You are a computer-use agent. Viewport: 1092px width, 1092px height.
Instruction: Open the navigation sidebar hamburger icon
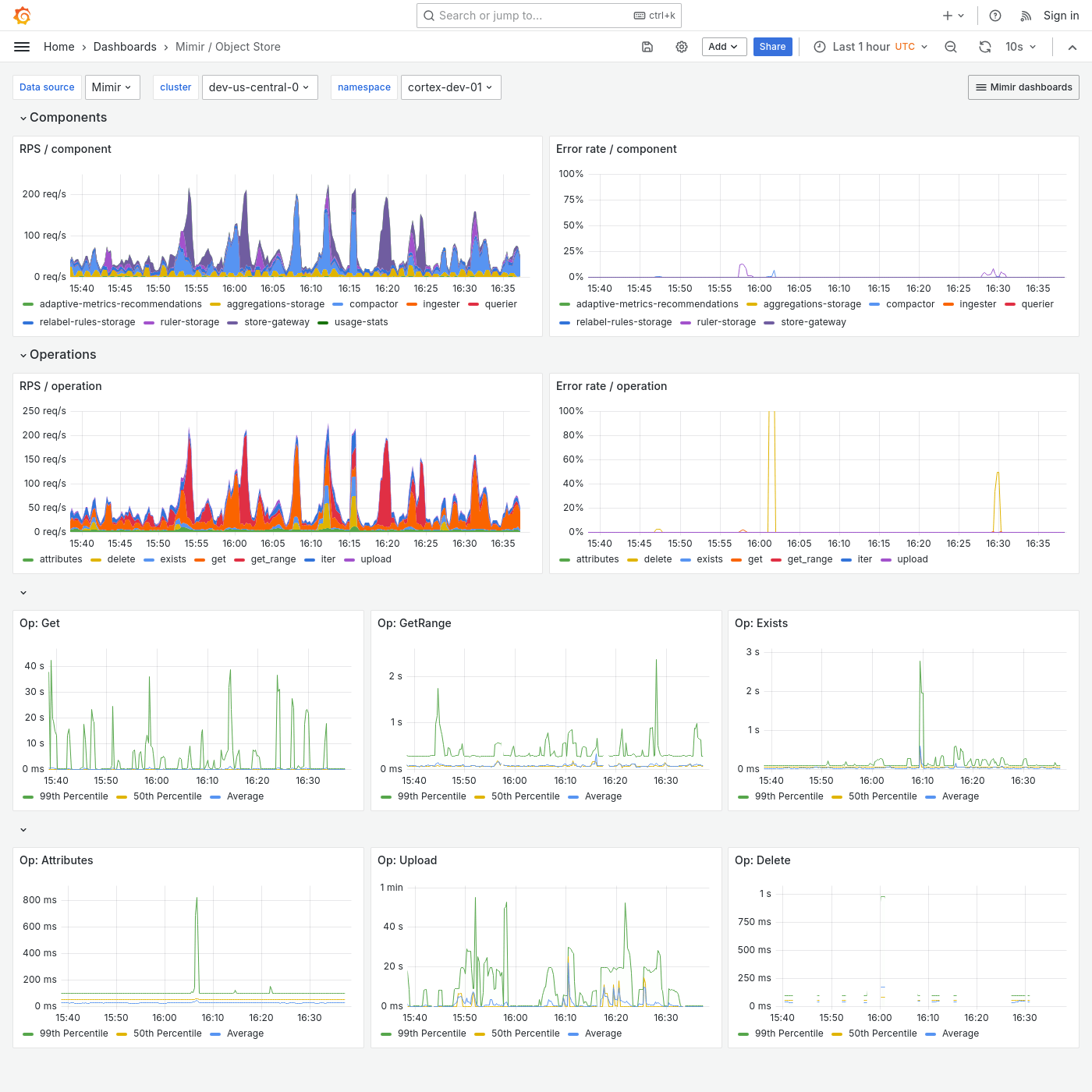[x=22, y=47]
